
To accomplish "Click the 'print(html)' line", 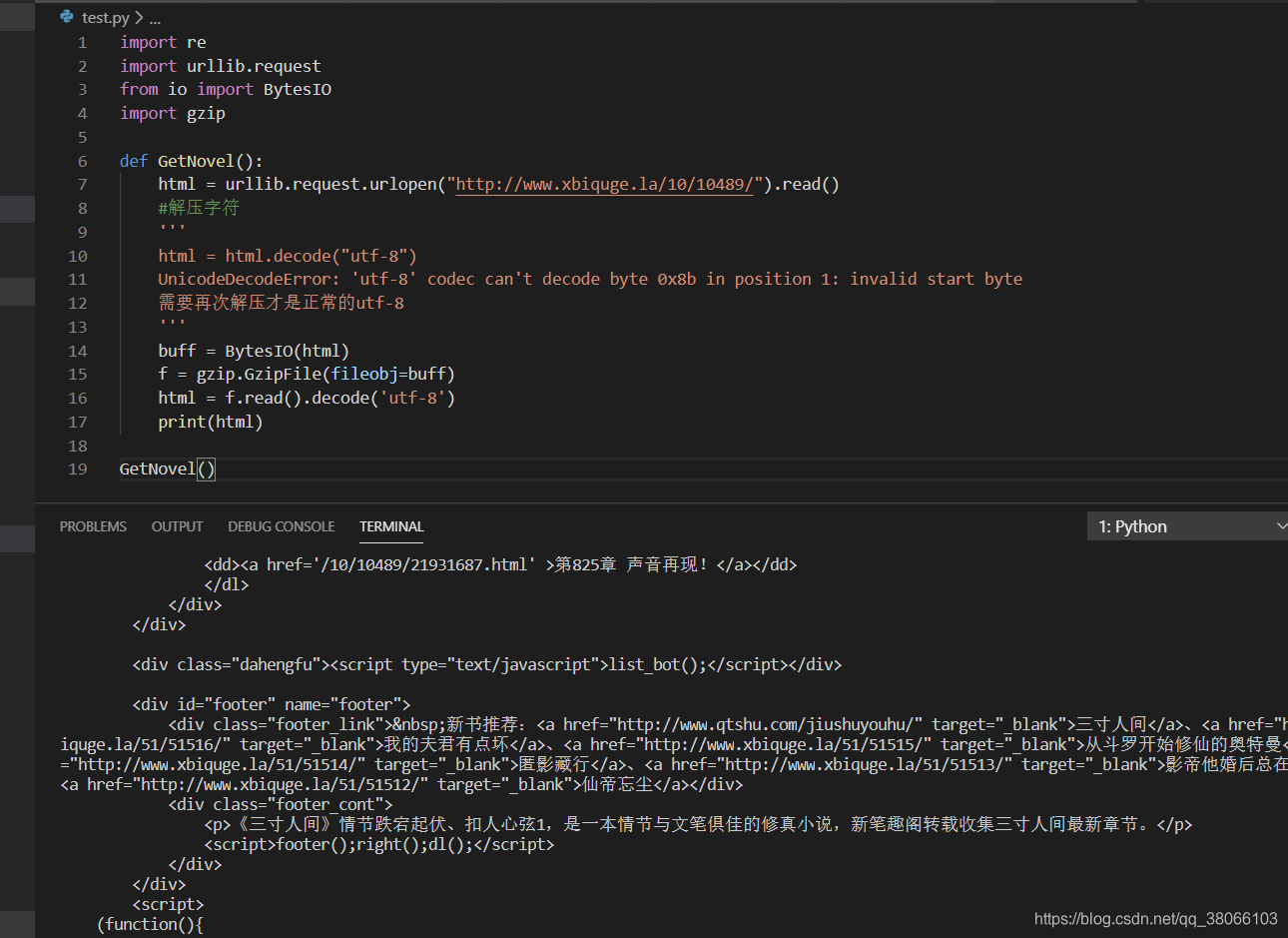I will pyautogui.click(x=211, y=423).
